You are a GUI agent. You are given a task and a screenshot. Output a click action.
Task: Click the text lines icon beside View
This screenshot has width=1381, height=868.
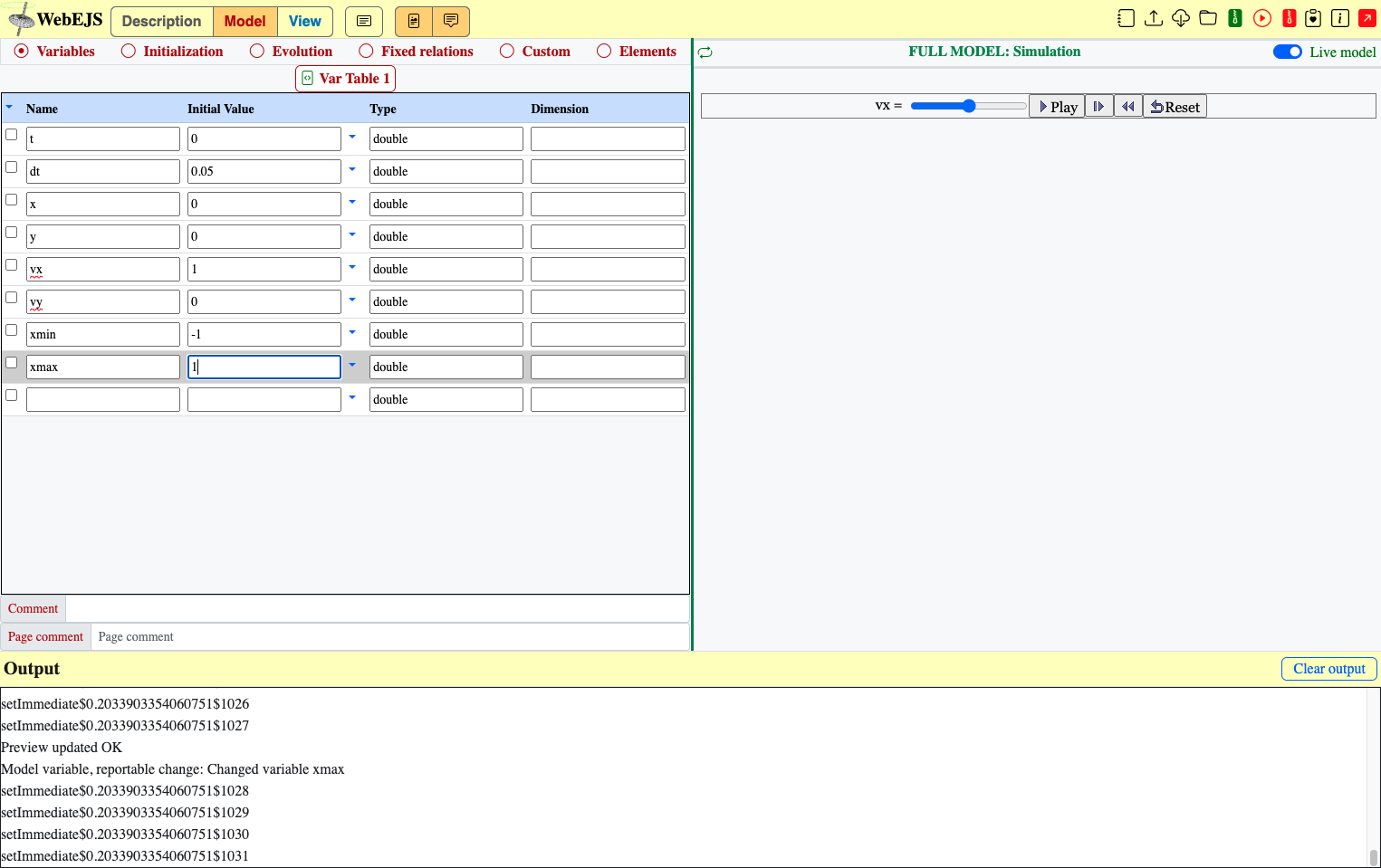coord(364,21)
